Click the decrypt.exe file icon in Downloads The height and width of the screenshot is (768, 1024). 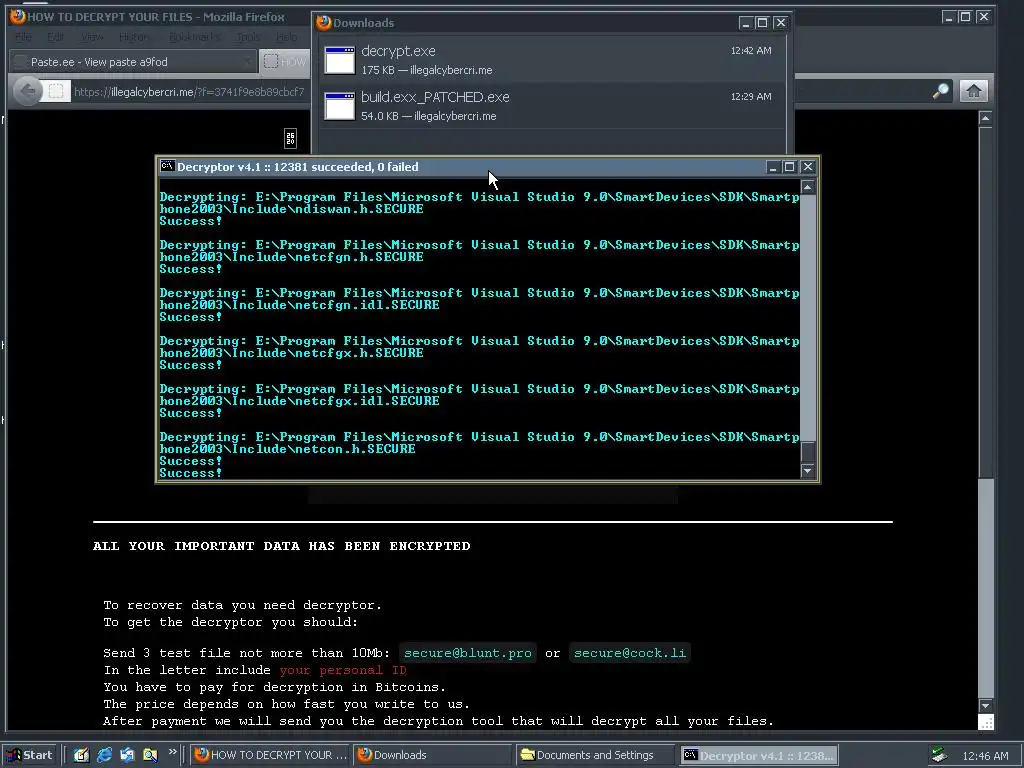tap(340, 60)
